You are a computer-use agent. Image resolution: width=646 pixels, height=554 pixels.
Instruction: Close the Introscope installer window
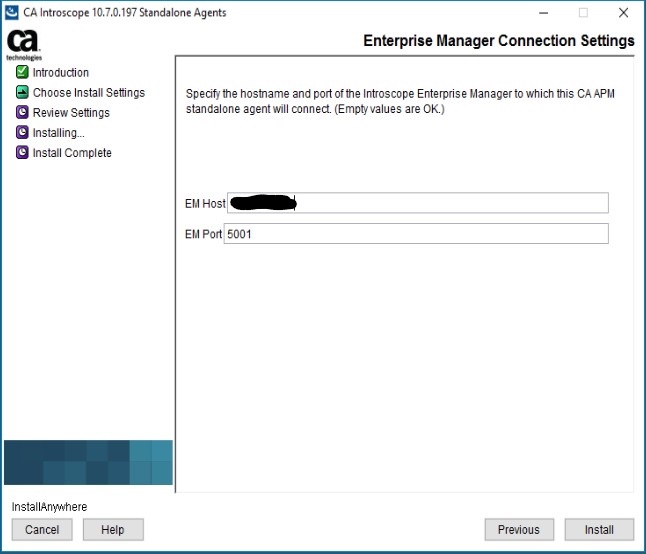623,13
